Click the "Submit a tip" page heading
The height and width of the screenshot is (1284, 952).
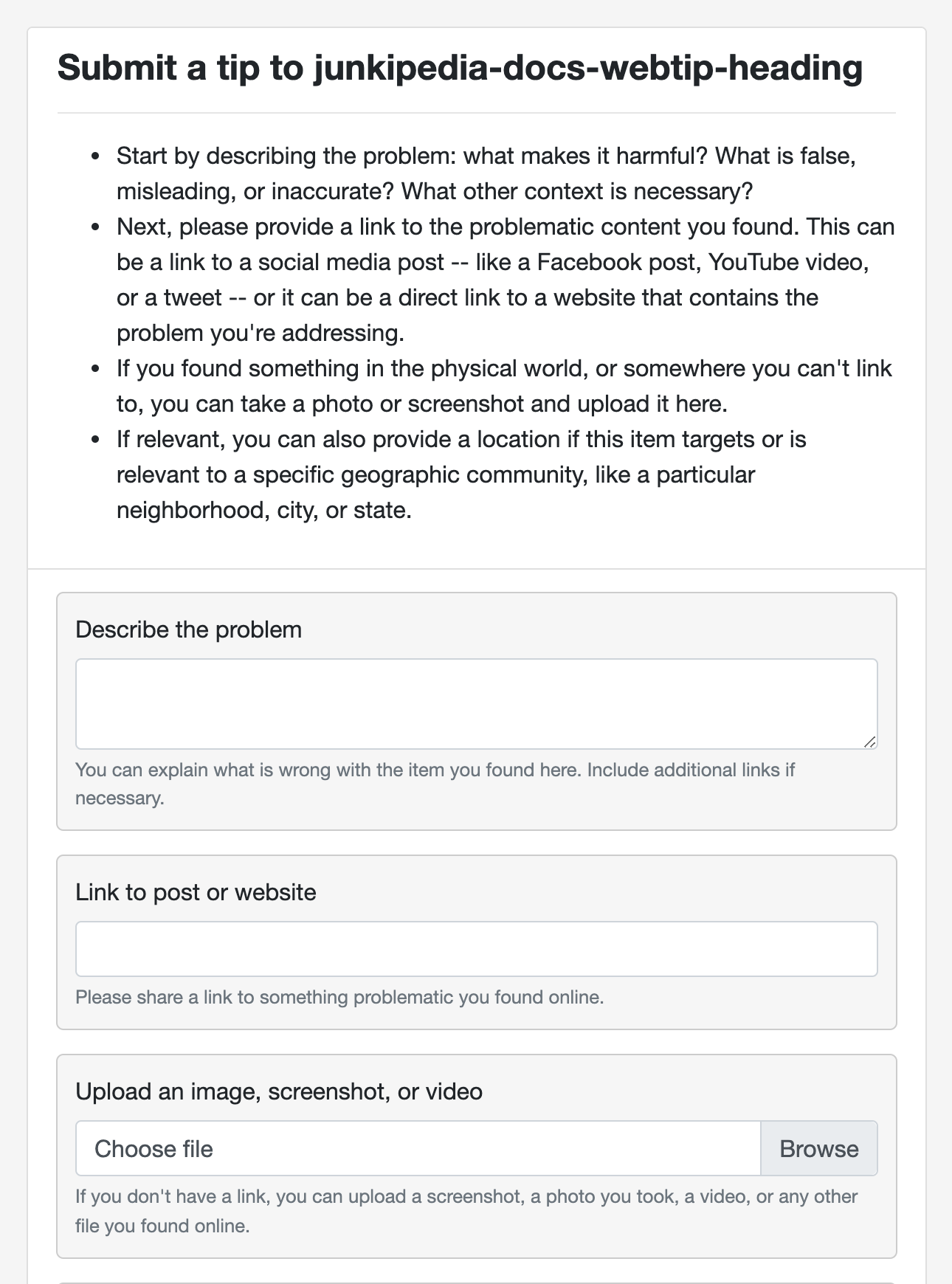point(460,68)
